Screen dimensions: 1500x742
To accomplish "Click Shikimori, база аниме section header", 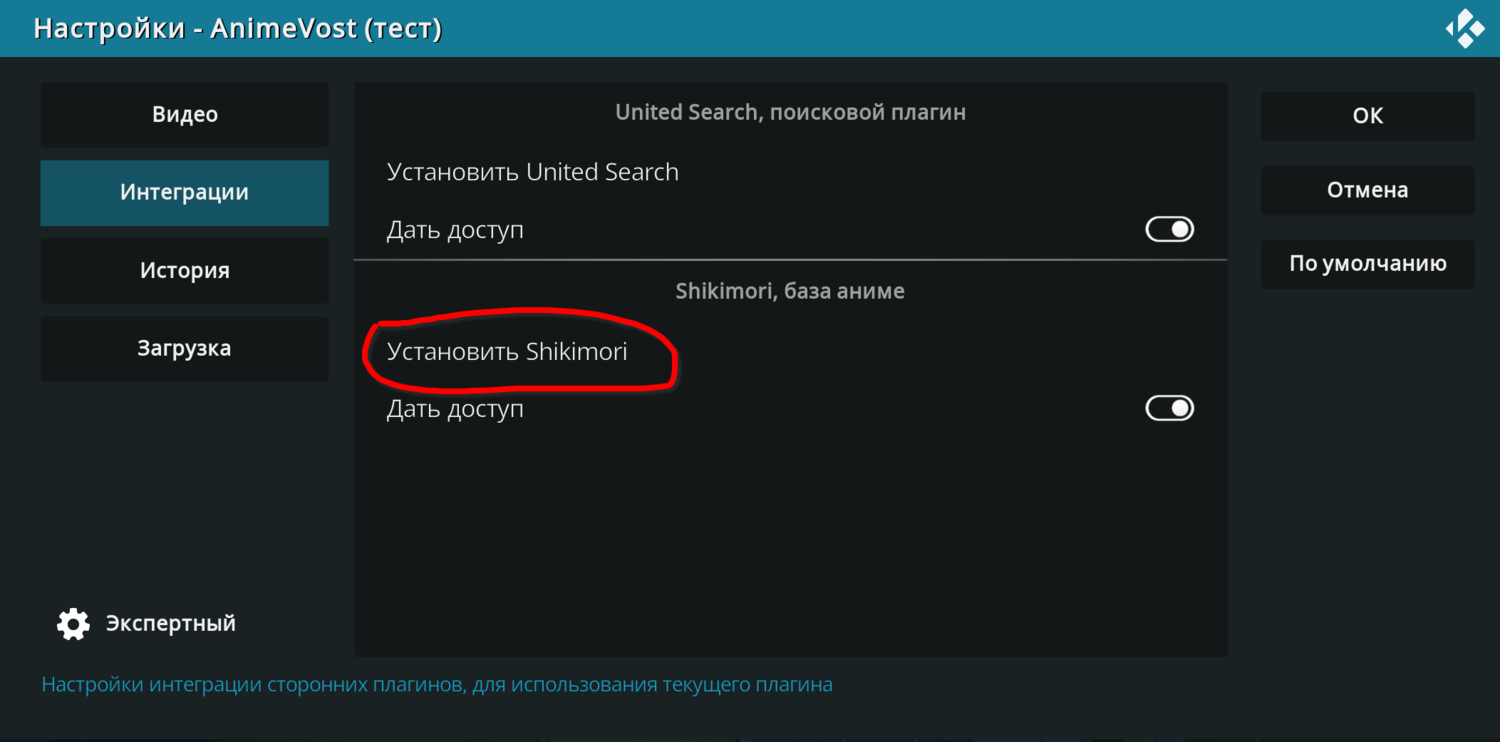I will click(x=790, y=292).
